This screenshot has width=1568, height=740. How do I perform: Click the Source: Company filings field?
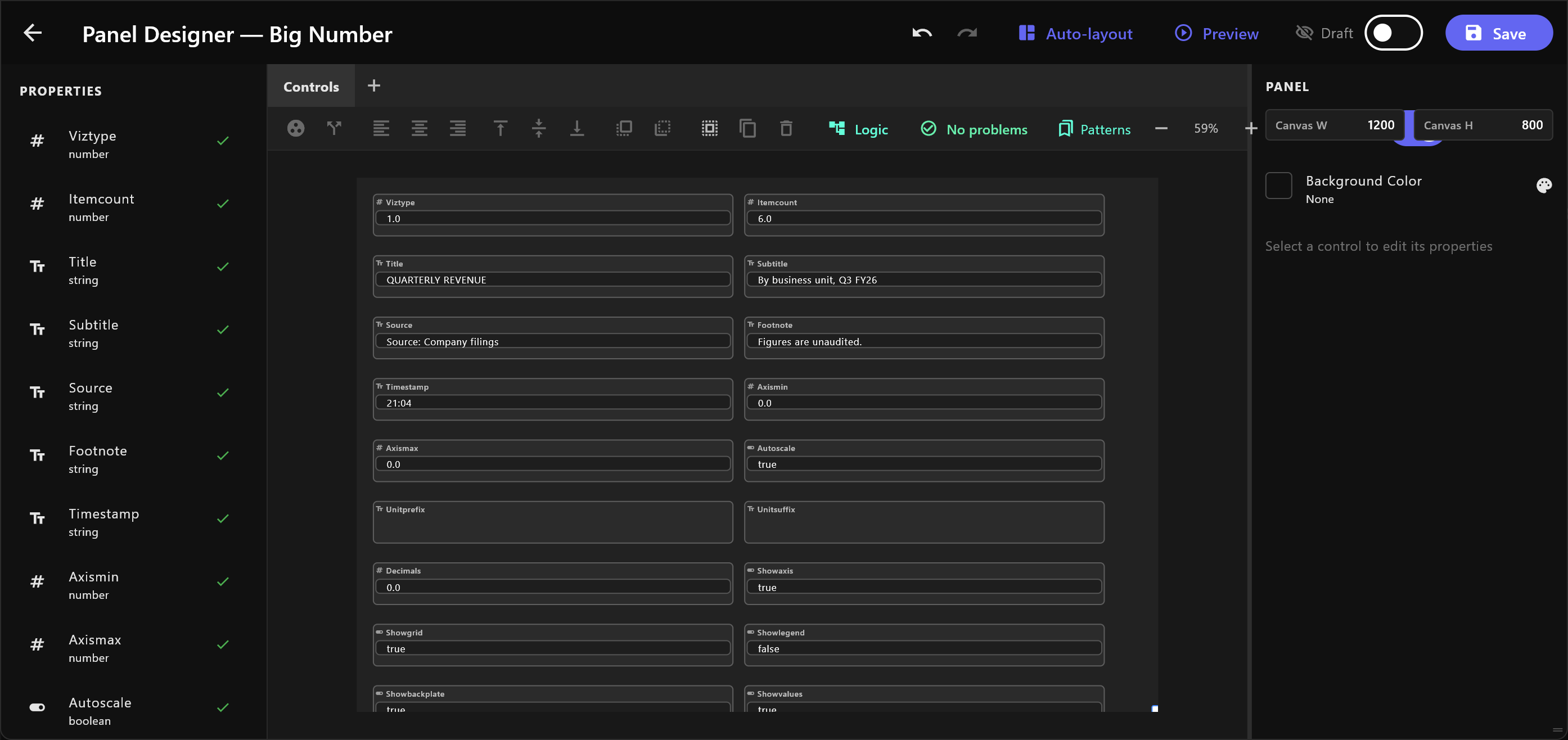(553, 341)
